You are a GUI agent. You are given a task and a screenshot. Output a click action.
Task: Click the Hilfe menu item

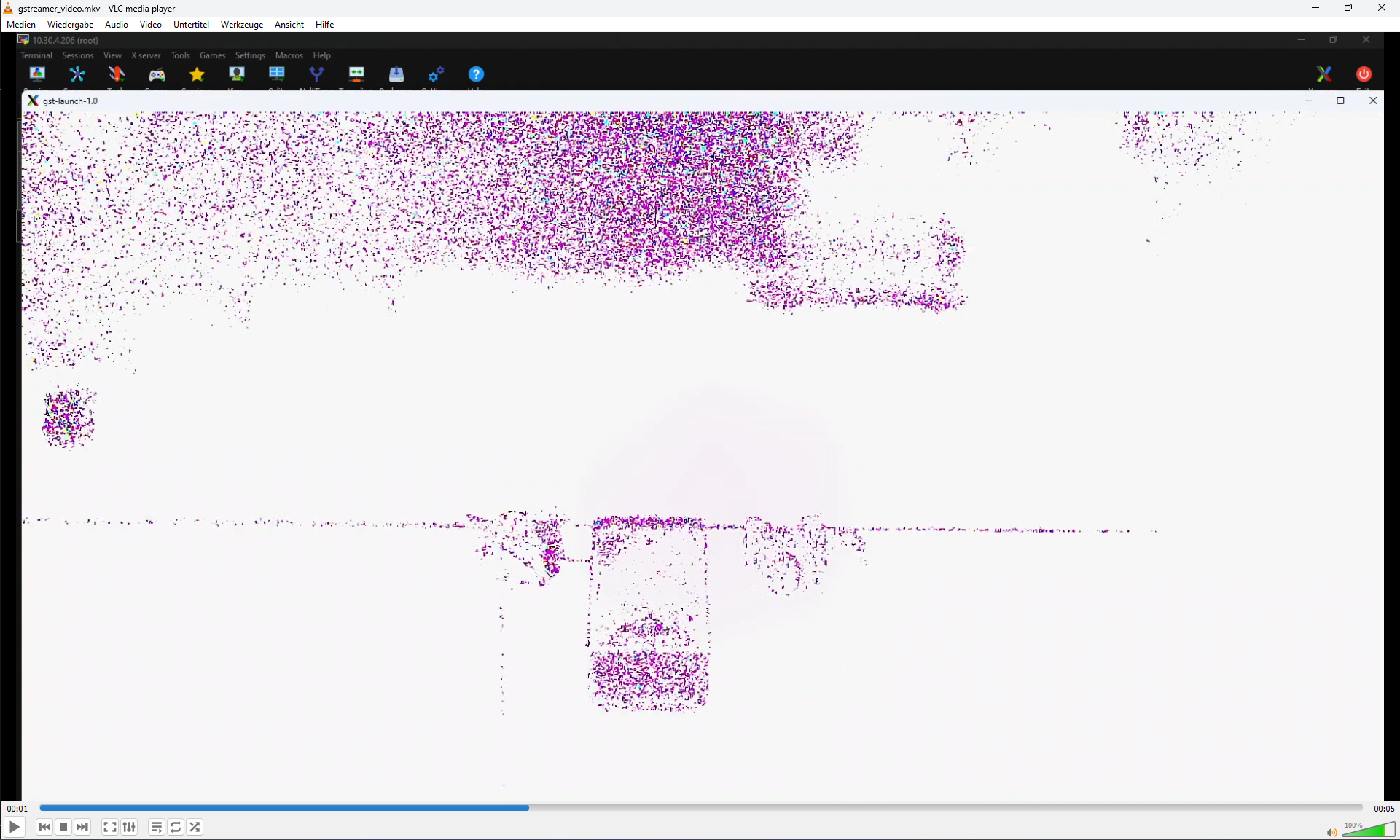pyautogui.click(x=324, y=25)
